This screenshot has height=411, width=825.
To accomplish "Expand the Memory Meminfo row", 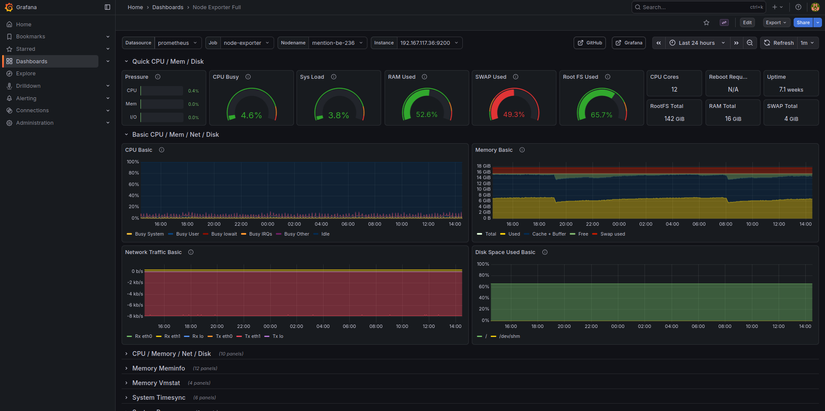I will pos(158,368).
